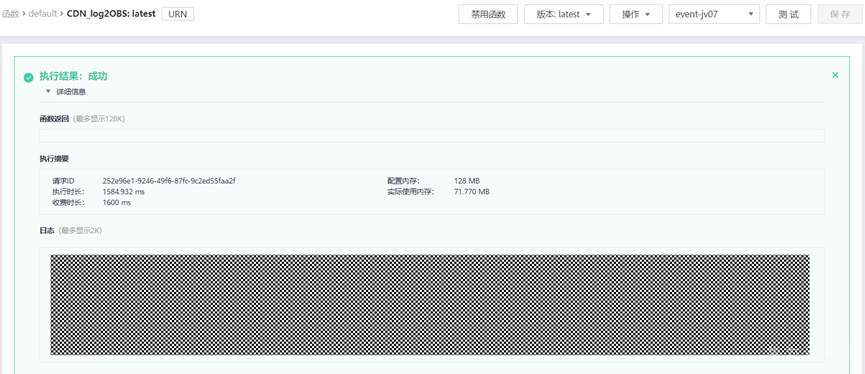
Task: Click the 函数返回 section label
Action: [x=54, y=119]
